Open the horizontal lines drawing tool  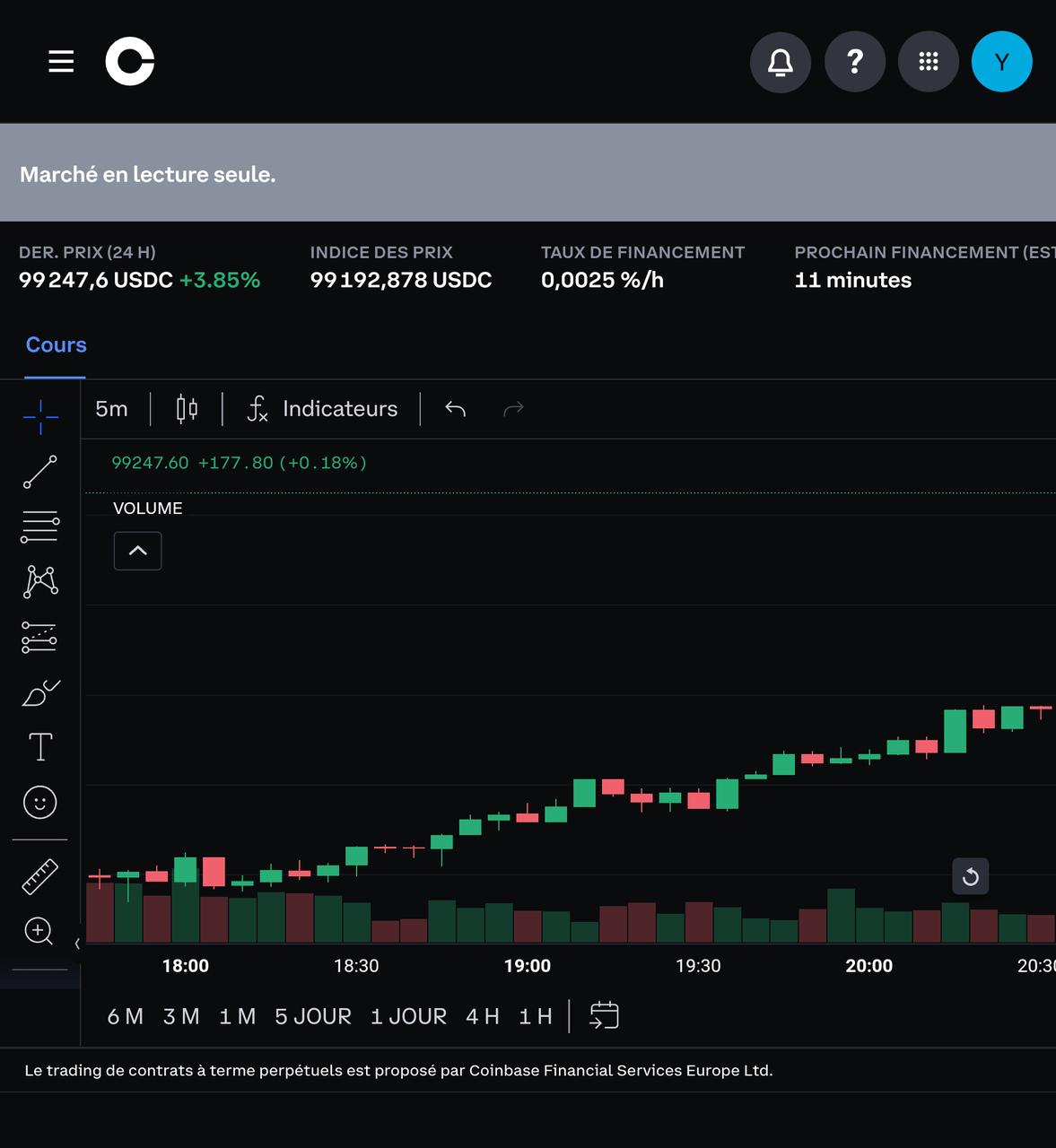click(x=39, y=526)
